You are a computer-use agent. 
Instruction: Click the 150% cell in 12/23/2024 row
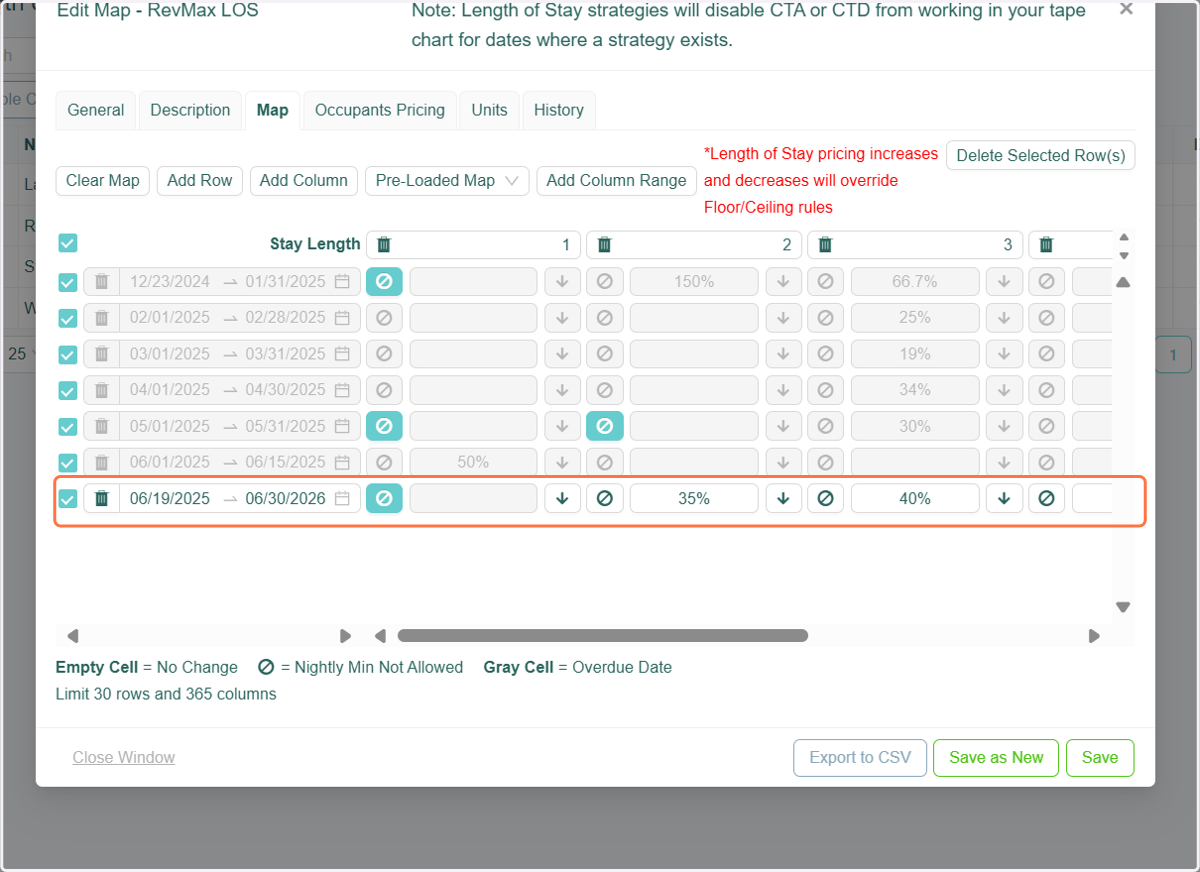(x=694, y=282)
